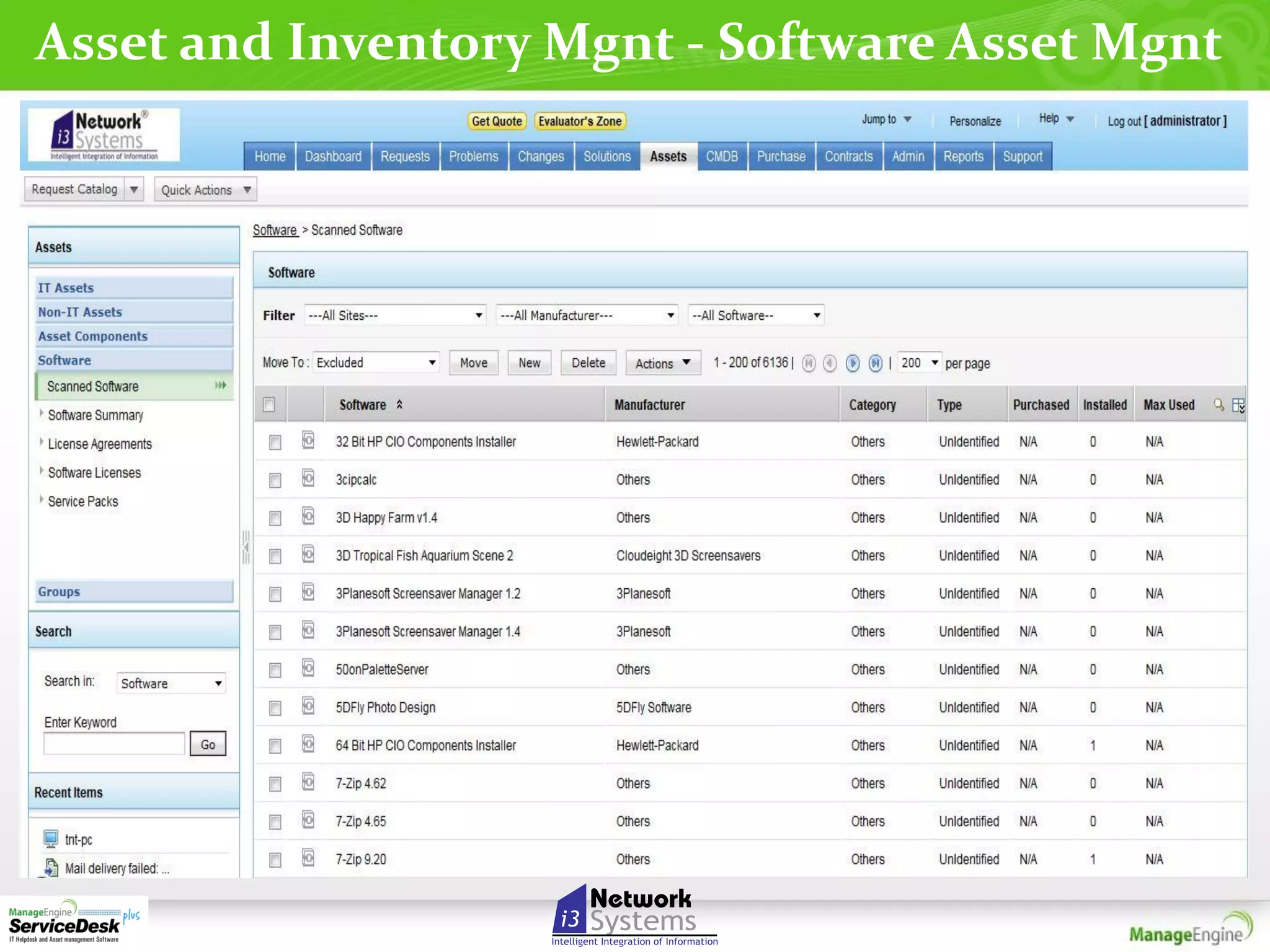Click the Delete button
Screen dimensions: 1270x952
[x=588, y=363]
